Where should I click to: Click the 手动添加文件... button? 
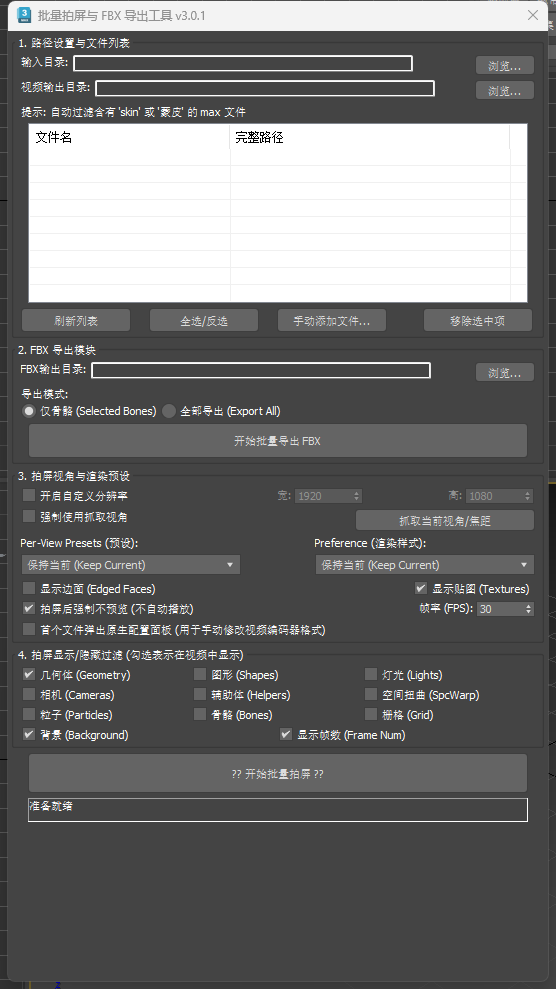point(332,320)
